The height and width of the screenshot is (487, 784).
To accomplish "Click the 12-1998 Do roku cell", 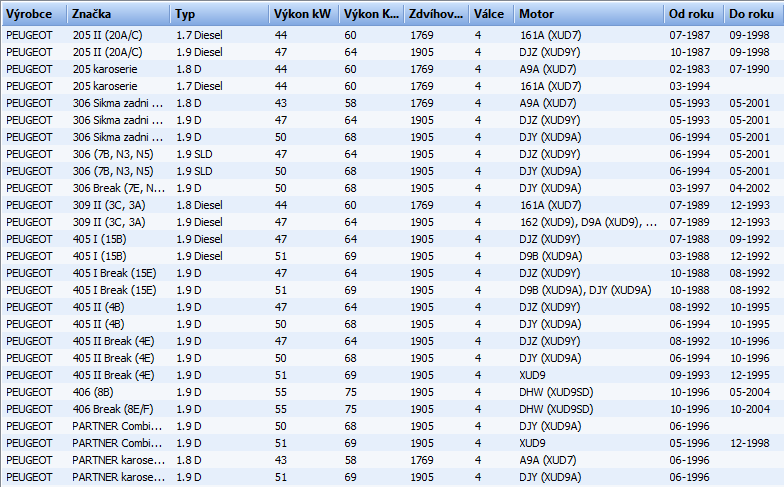I will pyautogui.click(x=750, y=443).
